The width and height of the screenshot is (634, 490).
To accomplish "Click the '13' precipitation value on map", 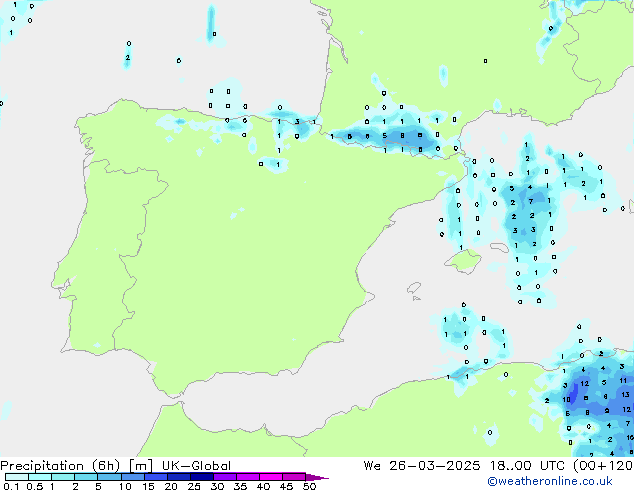I will pos(626,395).
